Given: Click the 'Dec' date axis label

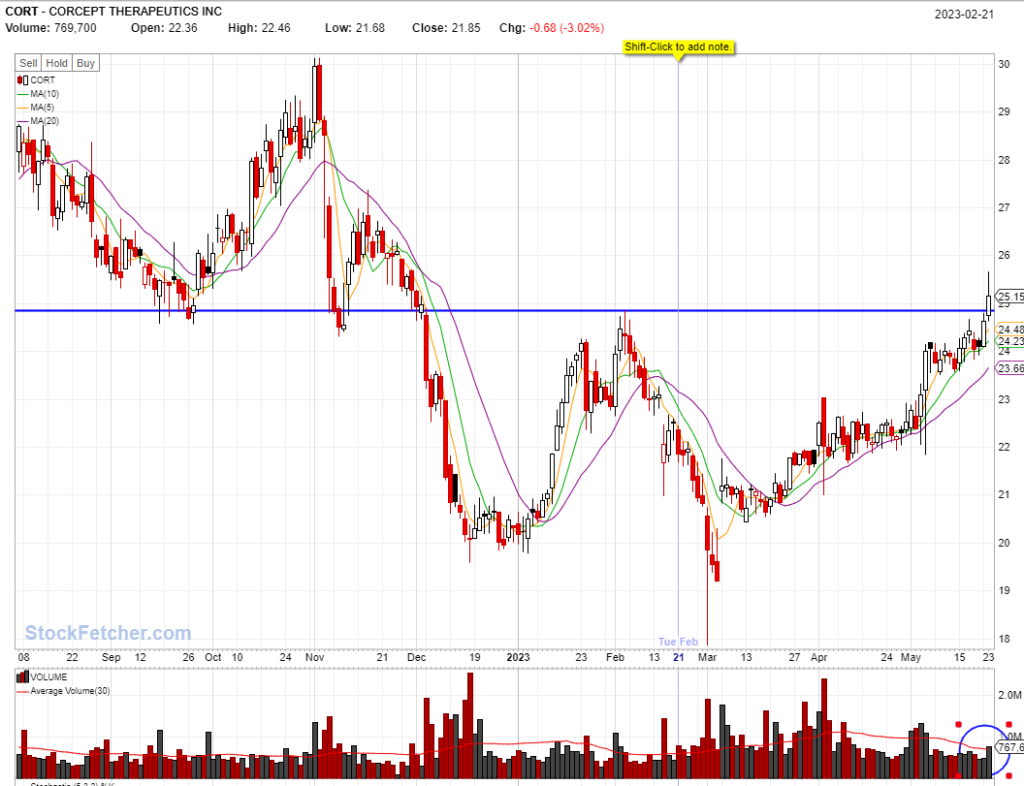Looking at the screenshot, I should (x=417, y=657).
